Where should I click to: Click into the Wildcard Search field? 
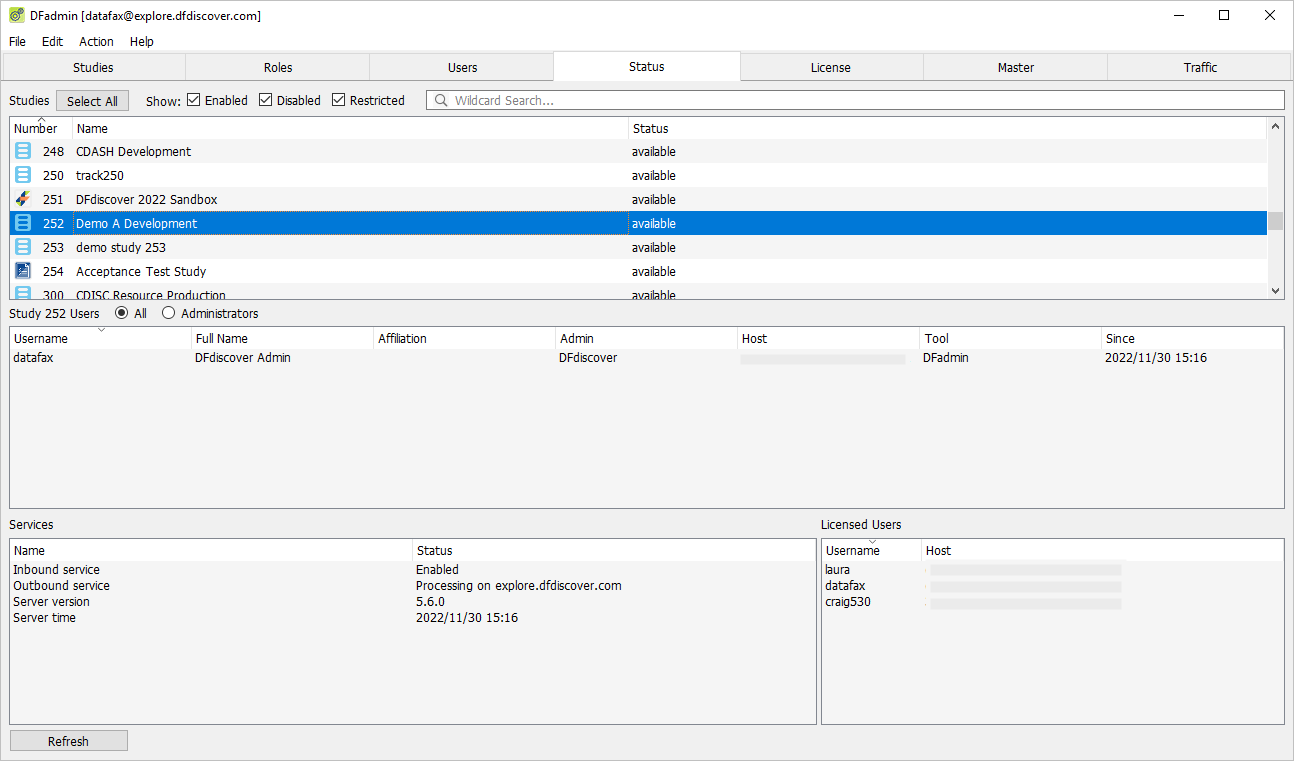point(856,100)
